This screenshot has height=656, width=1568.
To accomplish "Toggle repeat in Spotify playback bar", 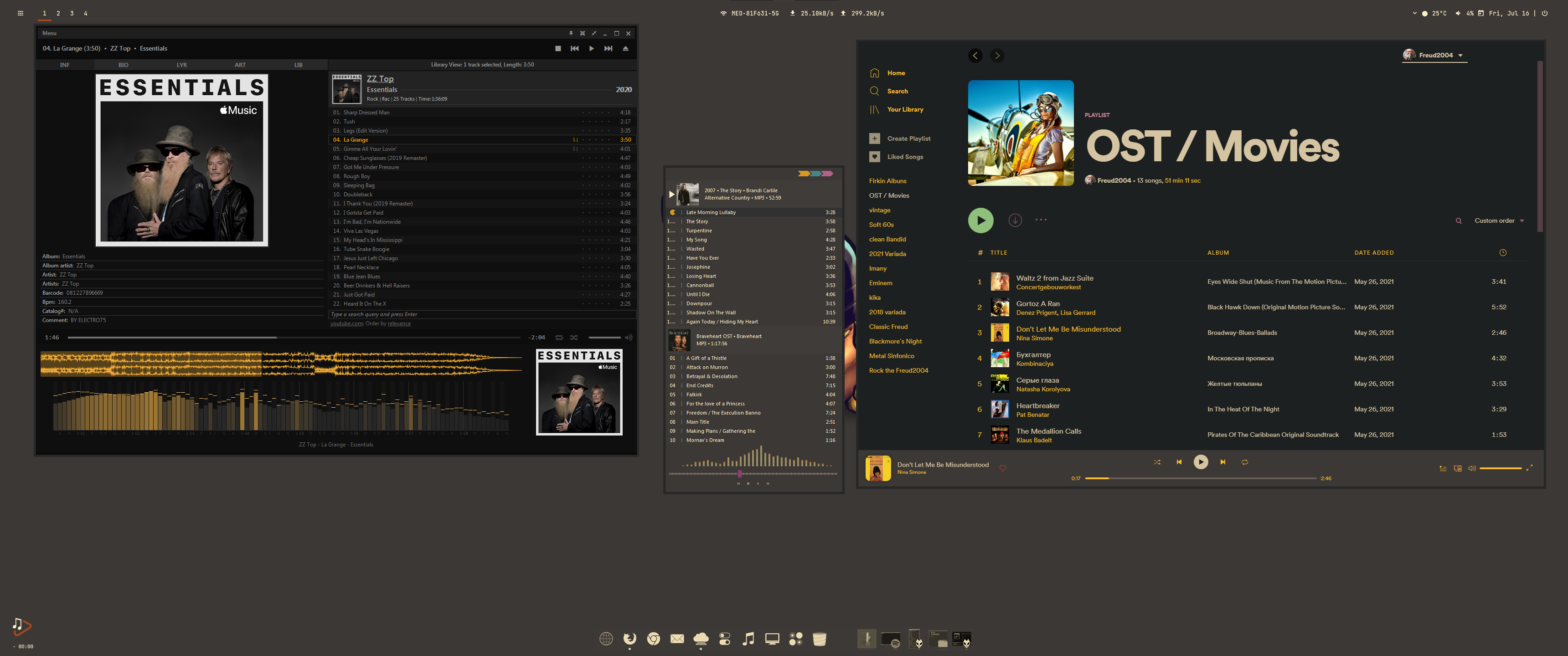I will (1244, 462).
